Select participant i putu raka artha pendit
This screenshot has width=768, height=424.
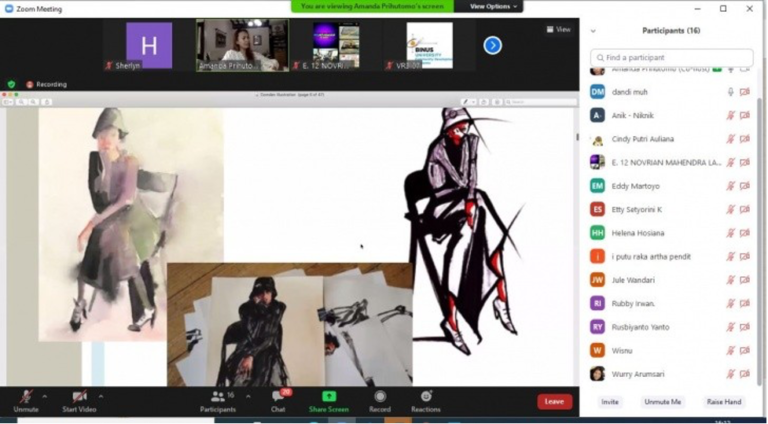click(671, 257)
